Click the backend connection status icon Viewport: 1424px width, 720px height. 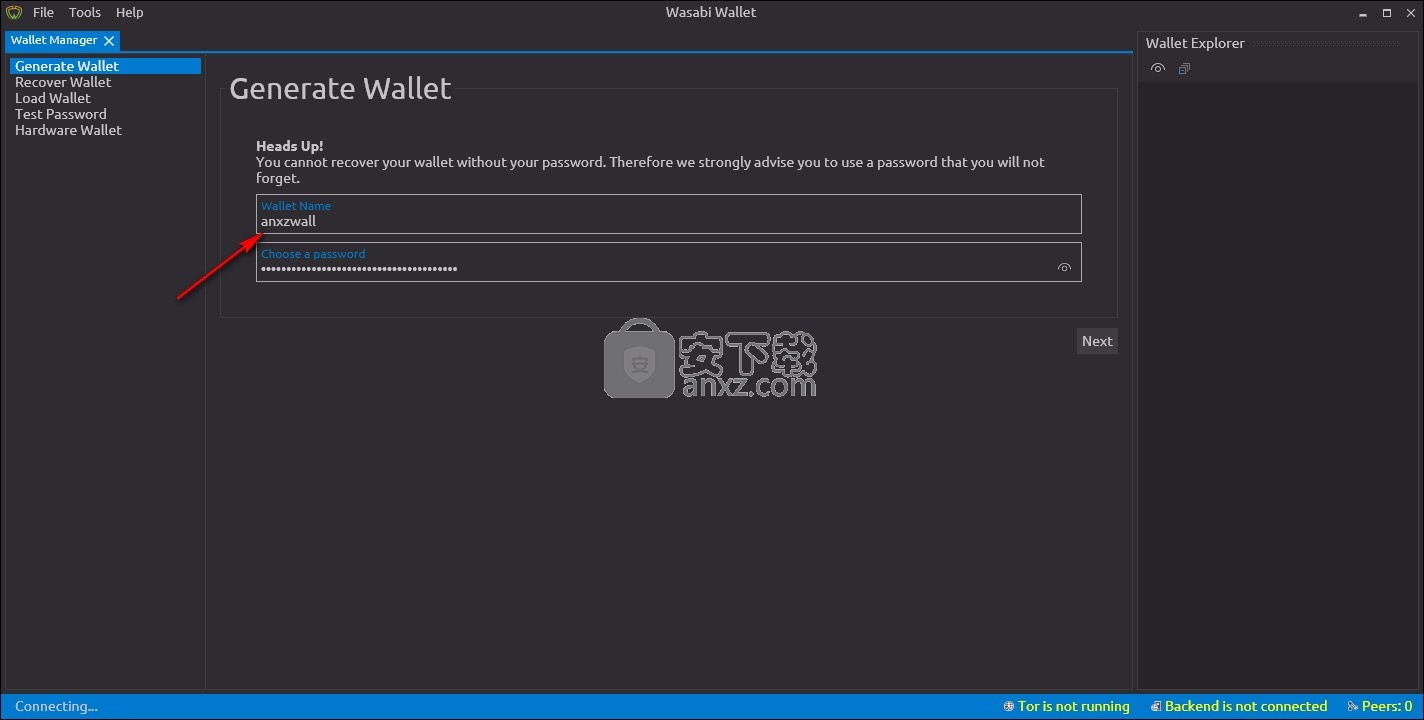[x=1156, y=706]
